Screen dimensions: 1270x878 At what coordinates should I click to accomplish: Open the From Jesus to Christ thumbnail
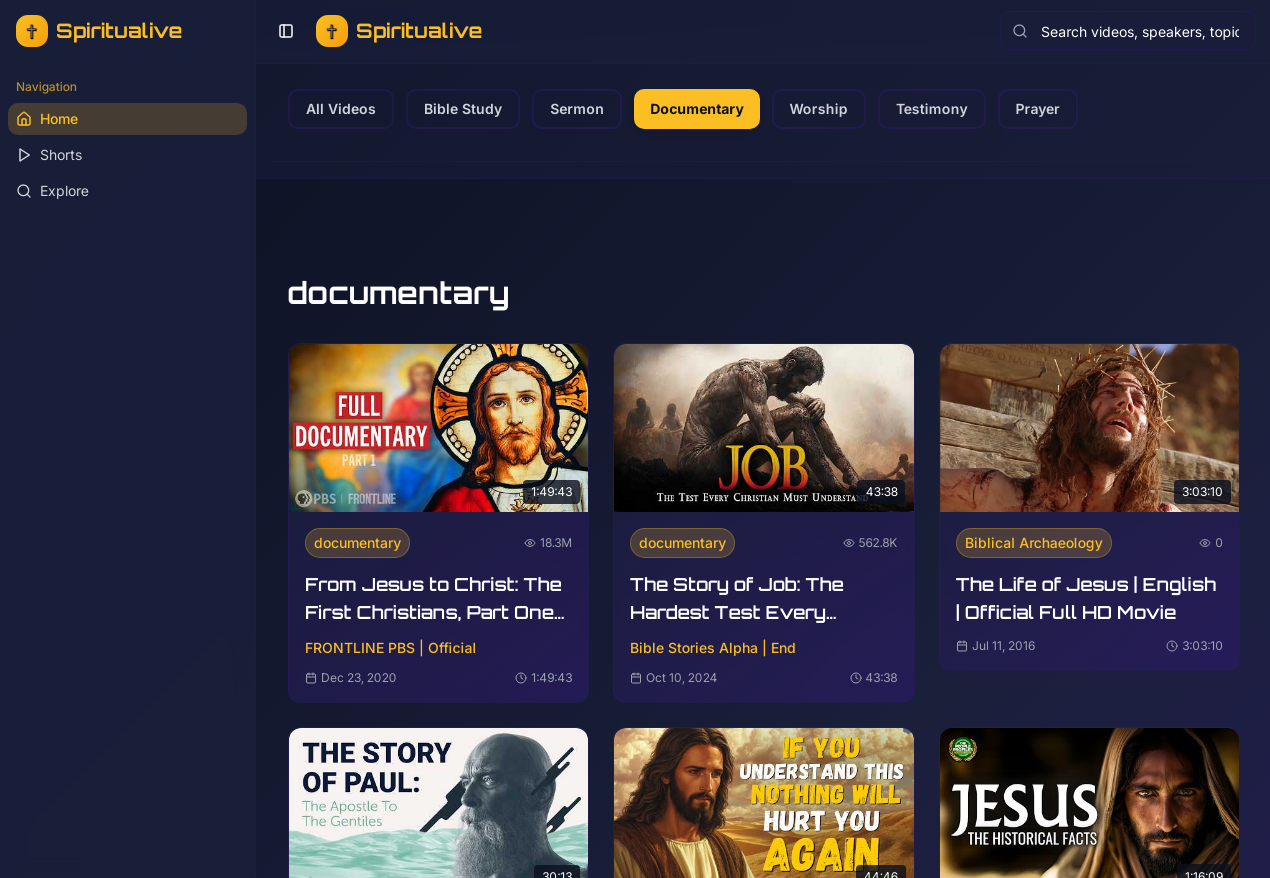[438, 428]
